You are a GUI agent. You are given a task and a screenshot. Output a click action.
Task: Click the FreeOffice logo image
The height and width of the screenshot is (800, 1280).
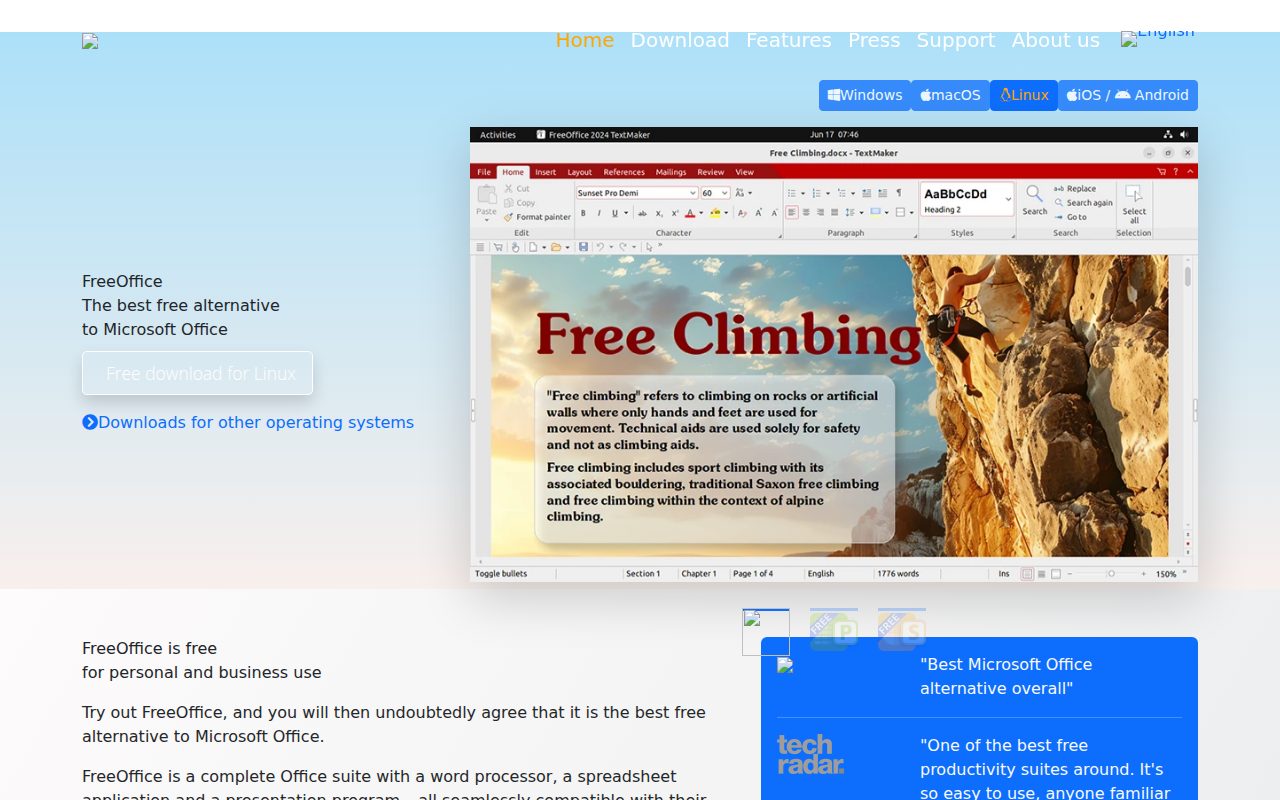pyautogui.click(x=90, y=41)
